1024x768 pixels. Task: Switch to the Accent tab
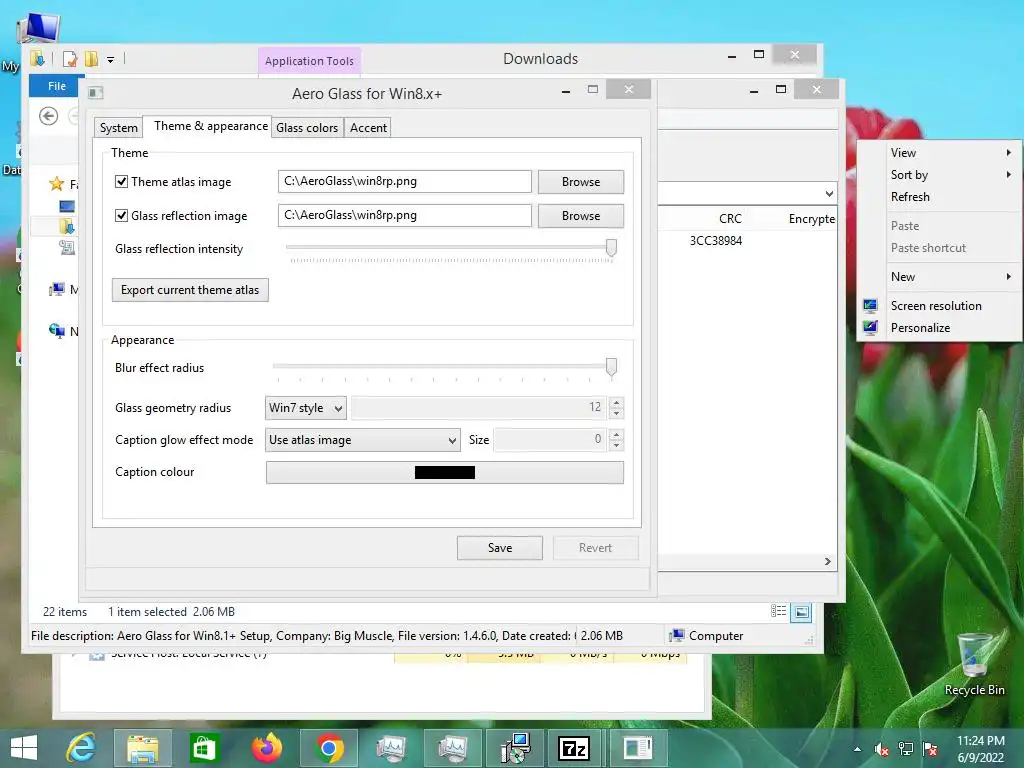[x=368, y=128]
